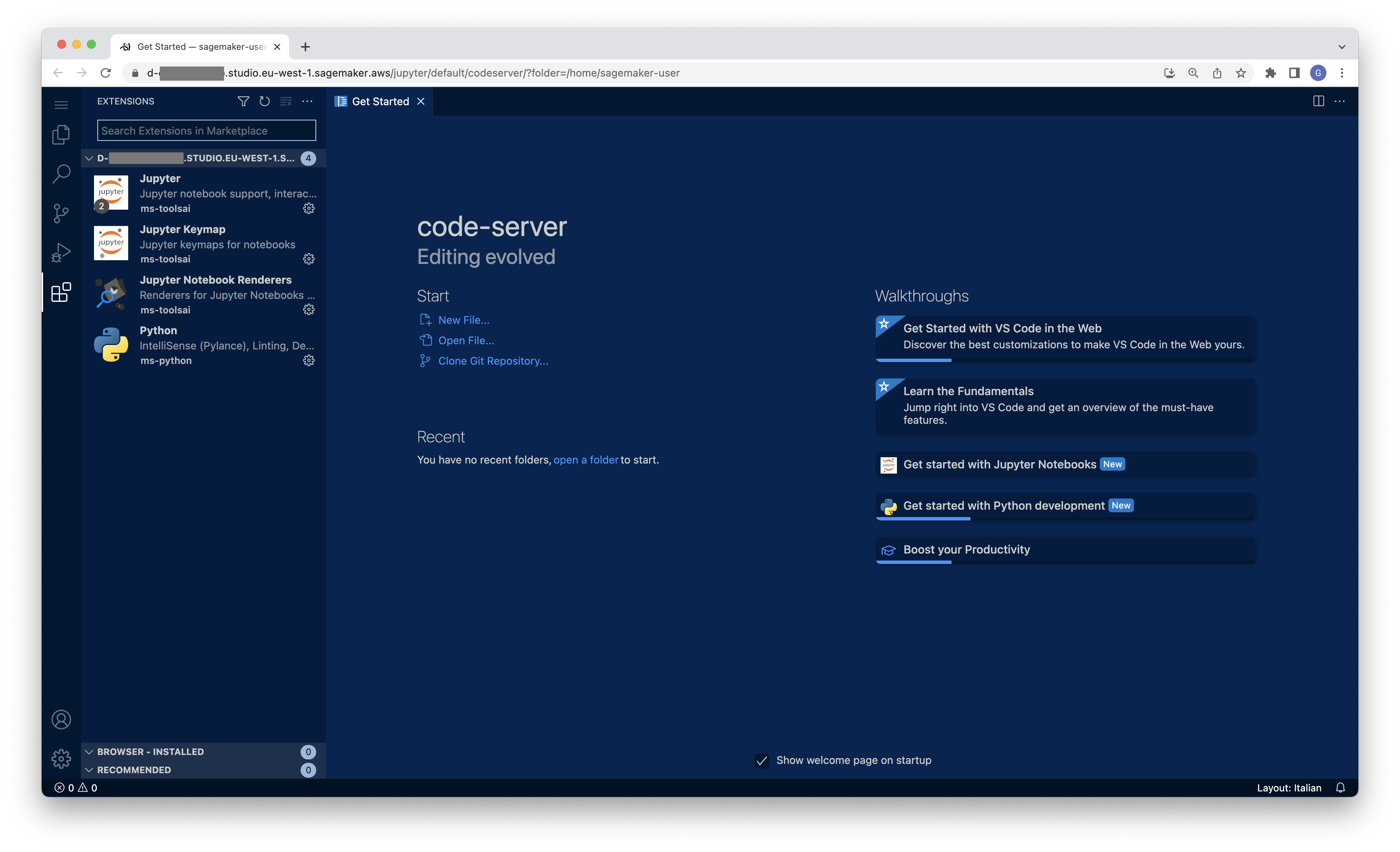Open the hamburger application menu
1400x852 pixels.
click(x=61, y=104)
